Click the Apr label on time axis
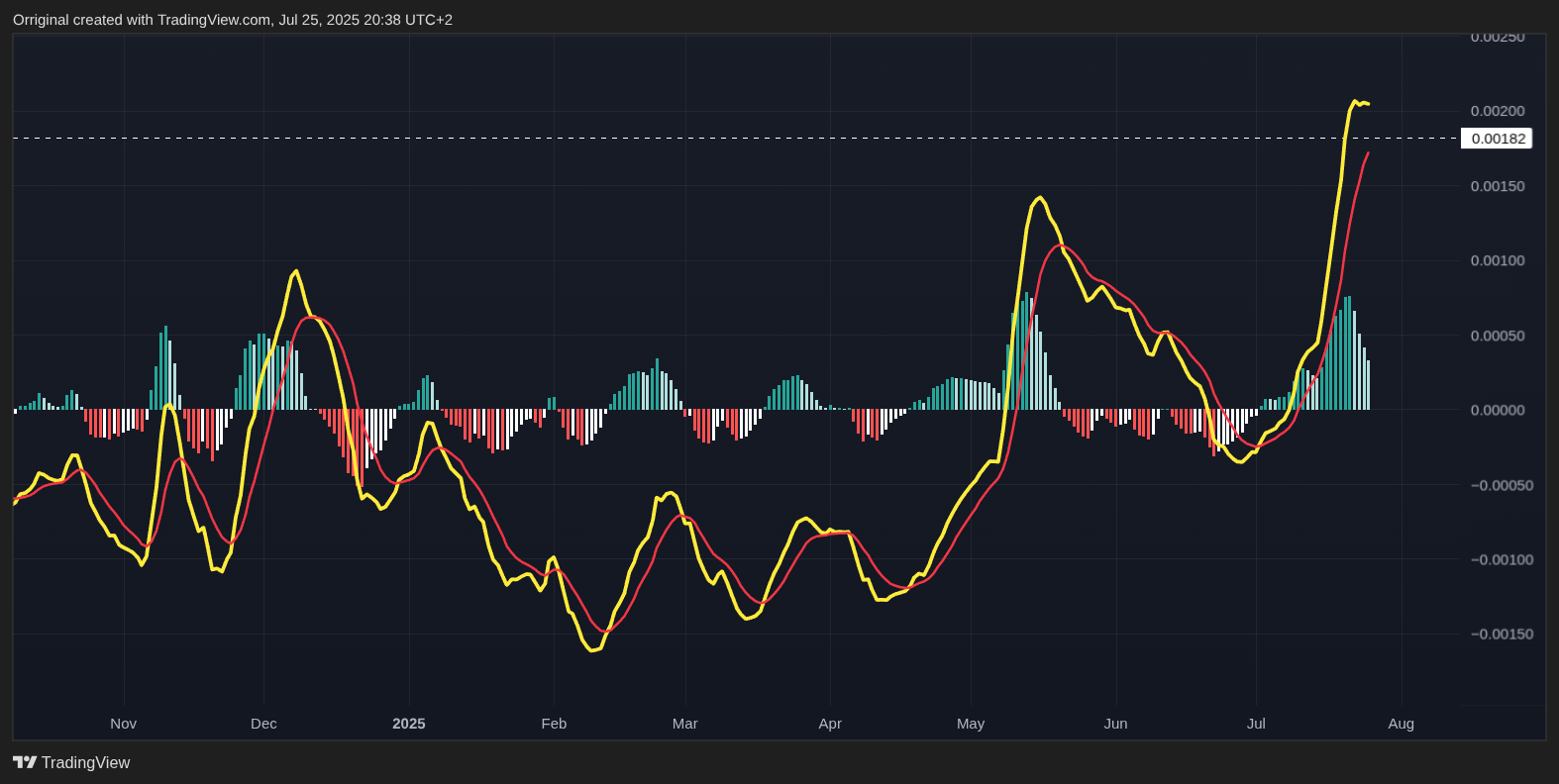 tap(830, 724)
